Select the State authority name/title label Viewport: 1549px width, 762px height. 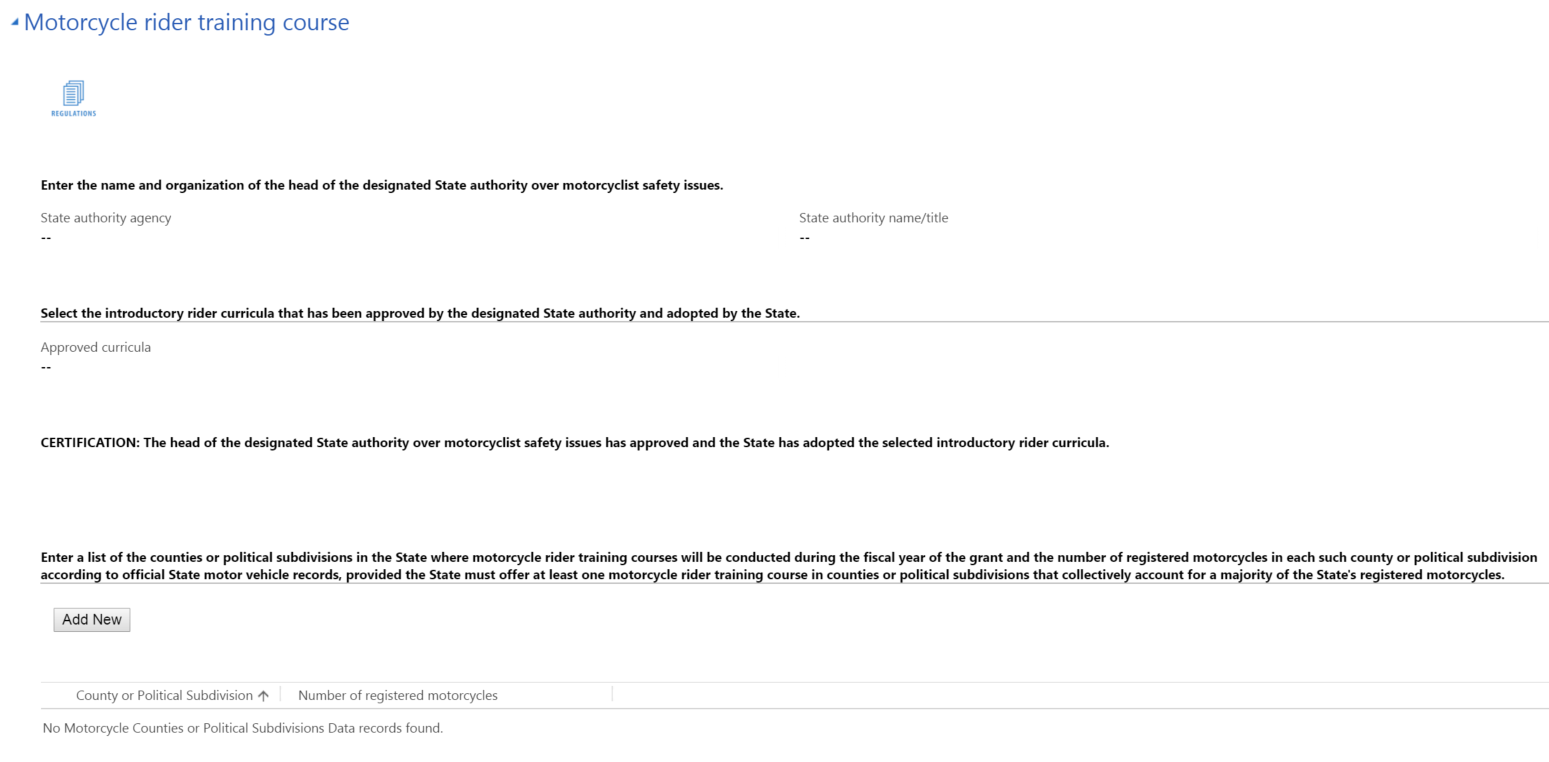(873, 218)
